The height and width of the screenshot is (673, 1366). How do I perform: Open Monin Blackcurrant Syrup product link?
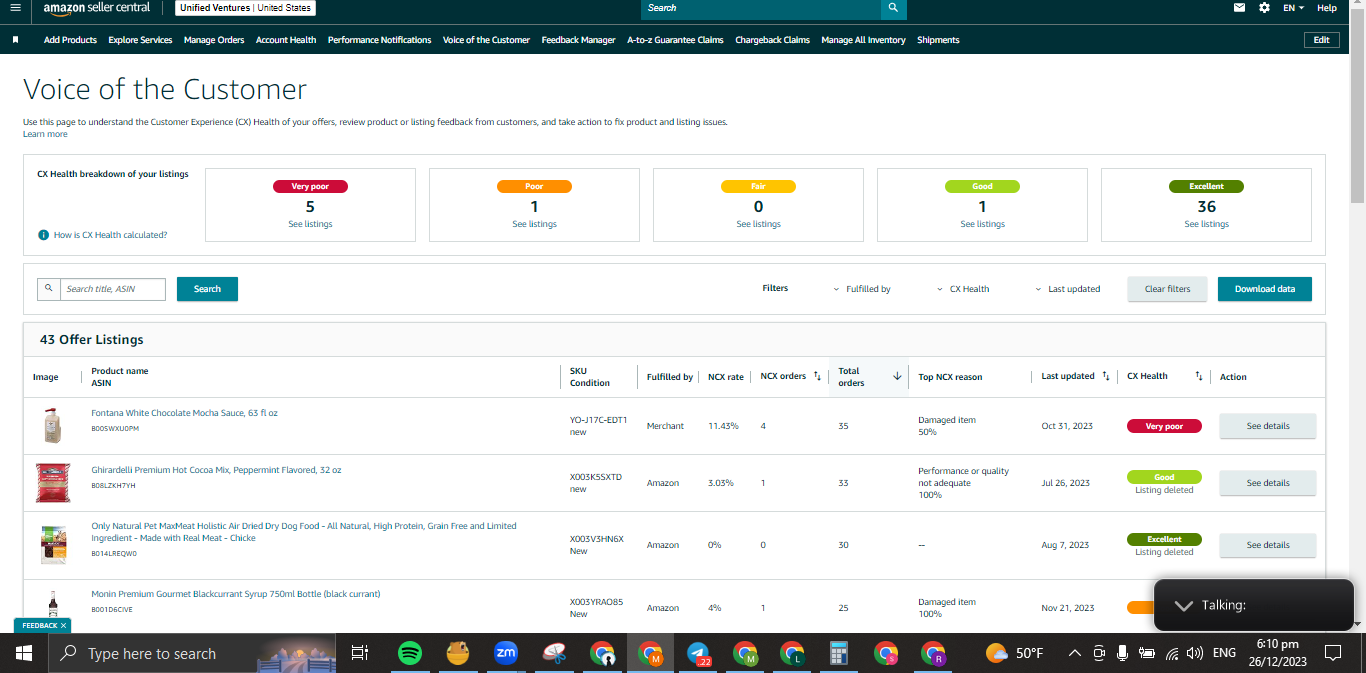[235, 594]
